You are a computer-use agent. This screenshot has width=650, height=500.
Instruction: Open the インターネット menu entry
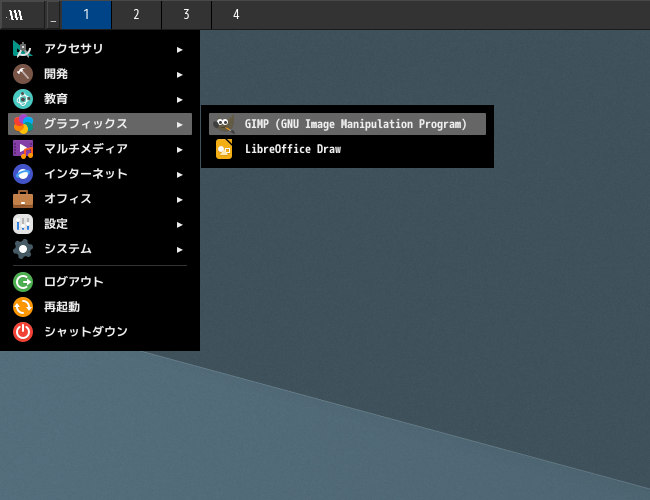100,174
